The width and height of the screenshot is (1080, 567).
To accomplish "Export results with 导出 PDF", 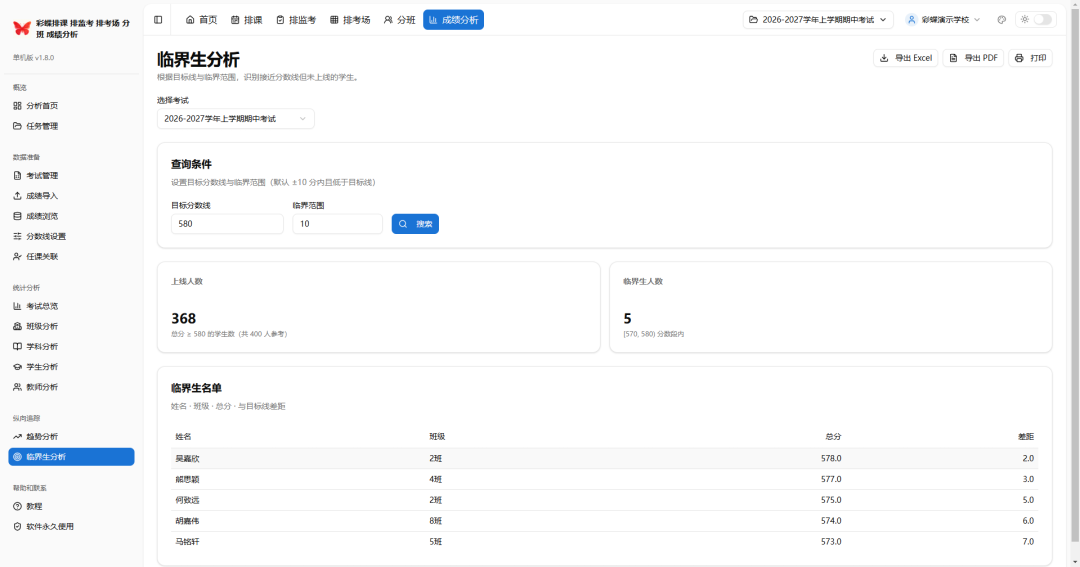I will pyautogui.click(x=973, y=58).
